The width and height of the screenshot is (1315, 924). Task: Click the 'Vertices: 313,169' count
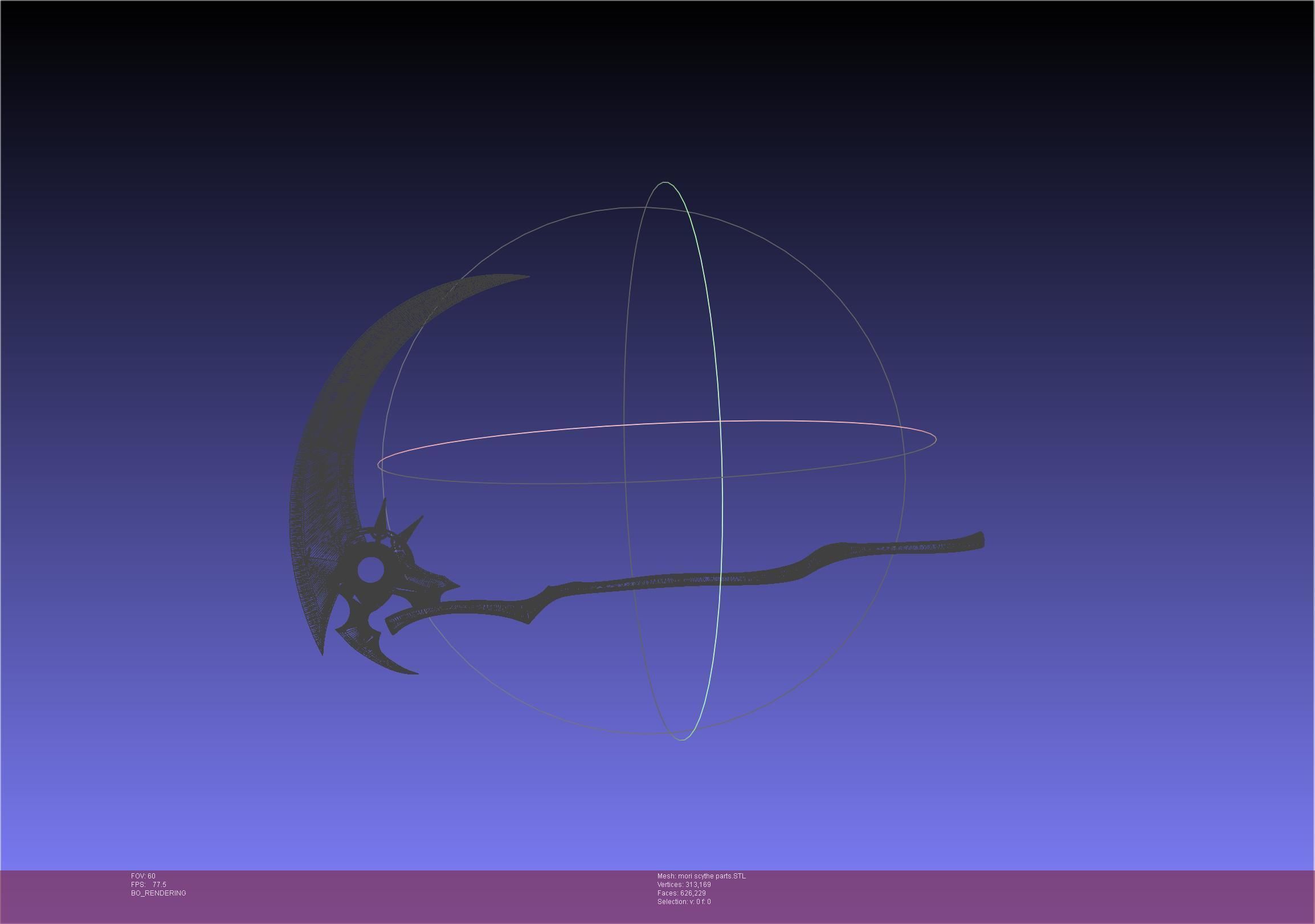pyautogui.click(x=684, y=885)
